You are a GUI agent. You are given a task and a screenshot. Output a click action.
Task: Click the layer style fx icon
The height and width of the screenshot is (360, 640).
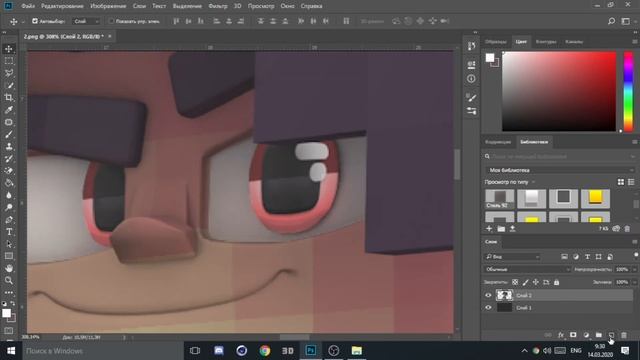click(x=561, y=335)
